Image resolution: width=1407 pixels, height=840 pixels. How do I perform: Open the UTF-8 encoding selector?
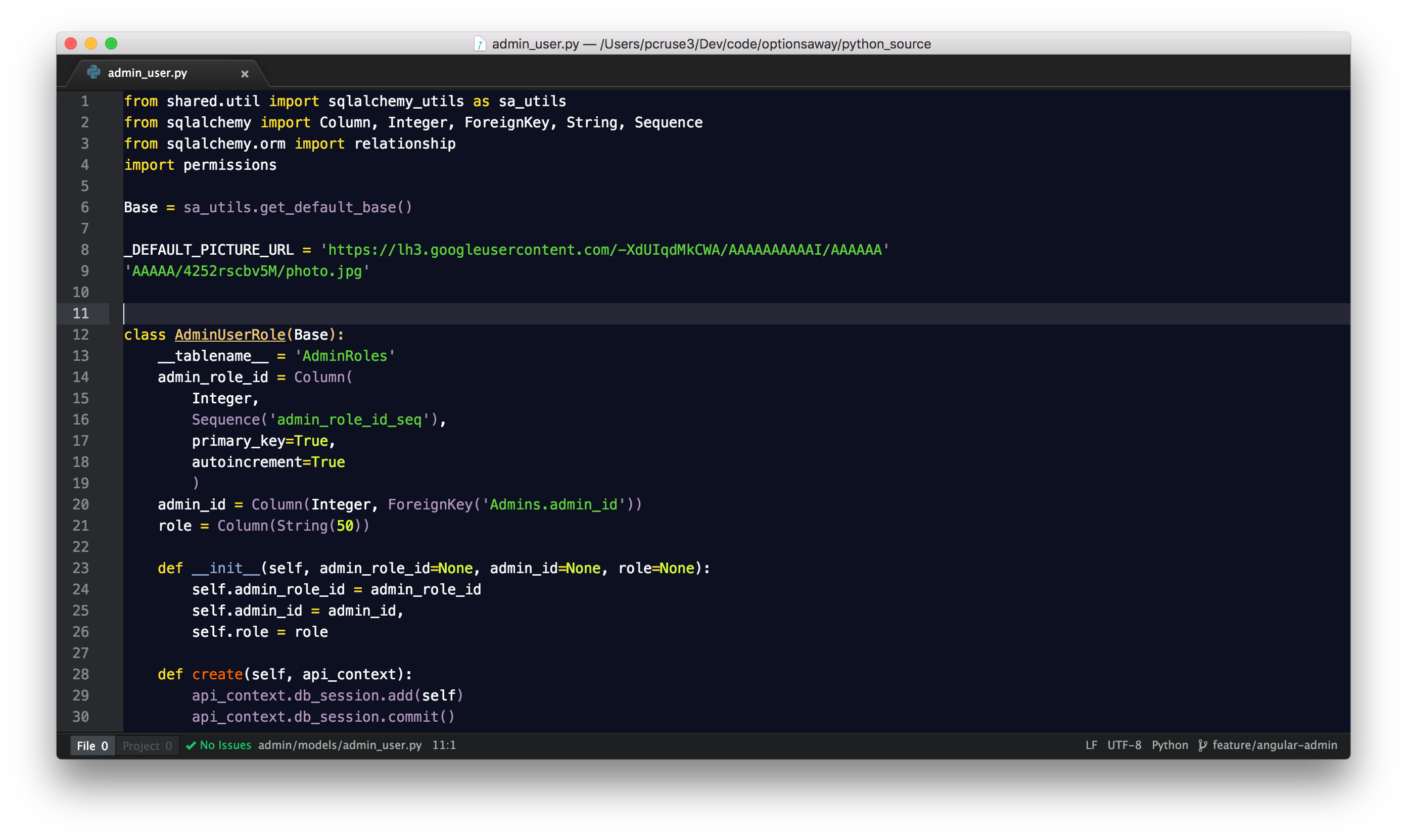pyautogui.click(x=1124, y=745)
